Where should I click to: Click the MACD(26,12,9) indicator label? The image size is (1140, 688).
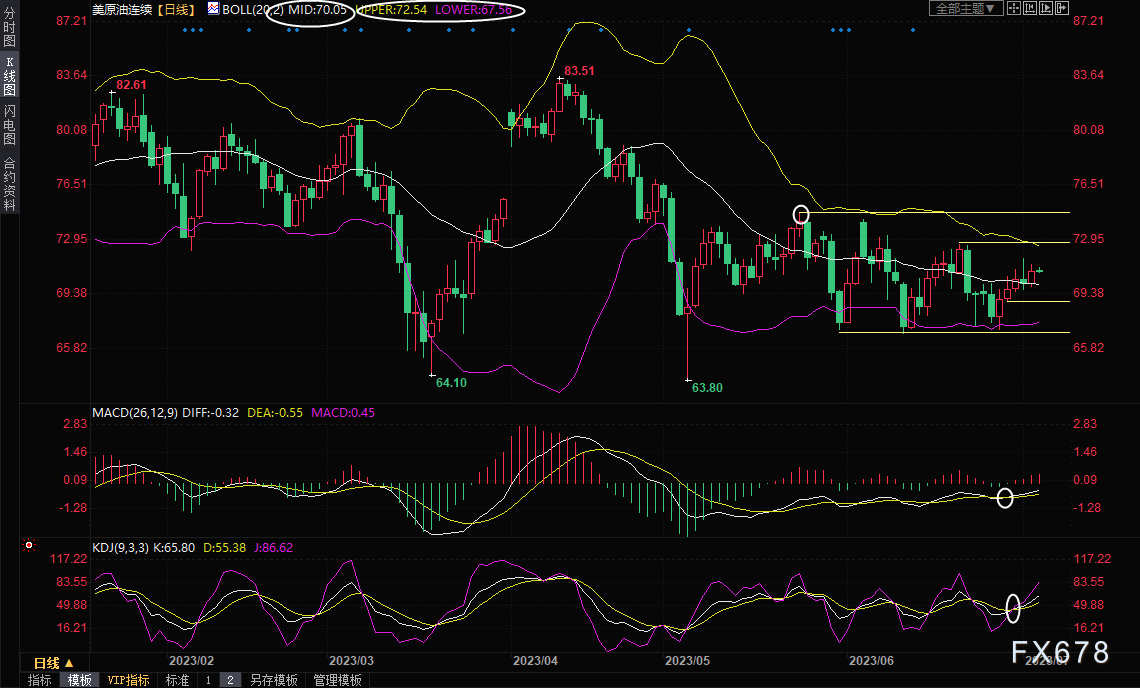(135, 412)
